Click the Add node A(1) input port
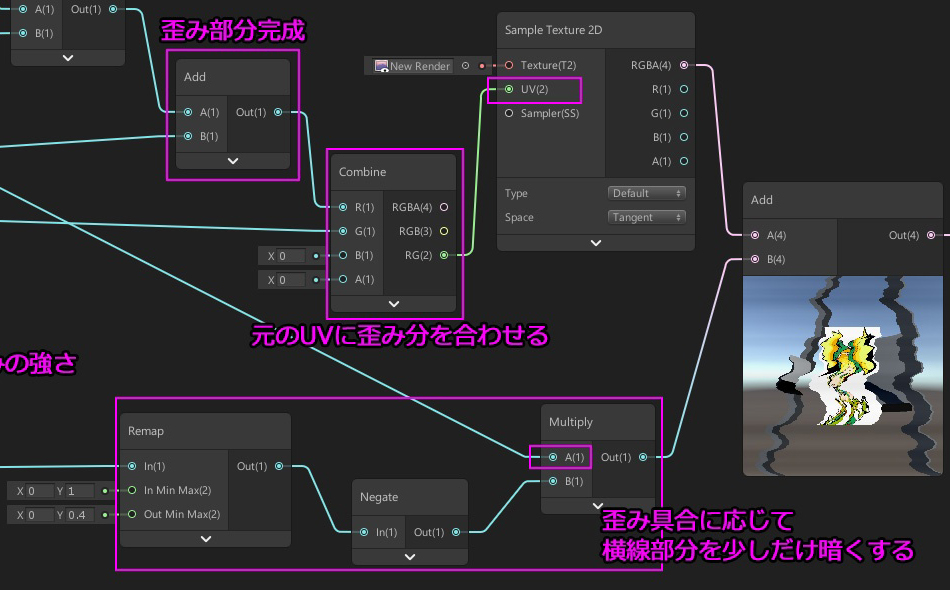Viewport: 950px width, 590px height. coord(188,112)
